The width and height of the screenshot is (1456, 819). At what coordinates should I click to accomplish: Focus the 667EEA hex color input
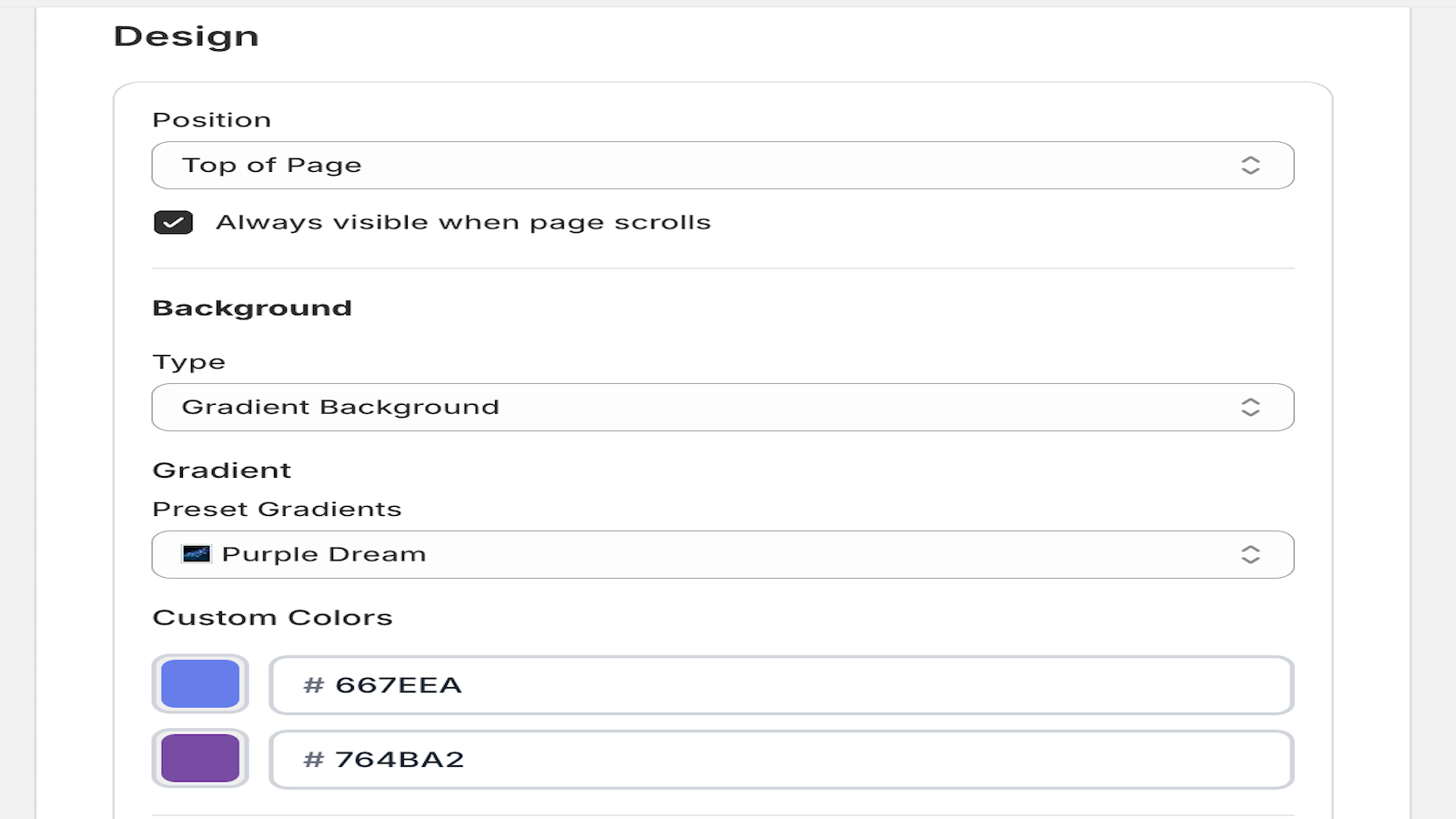(801, 685)
